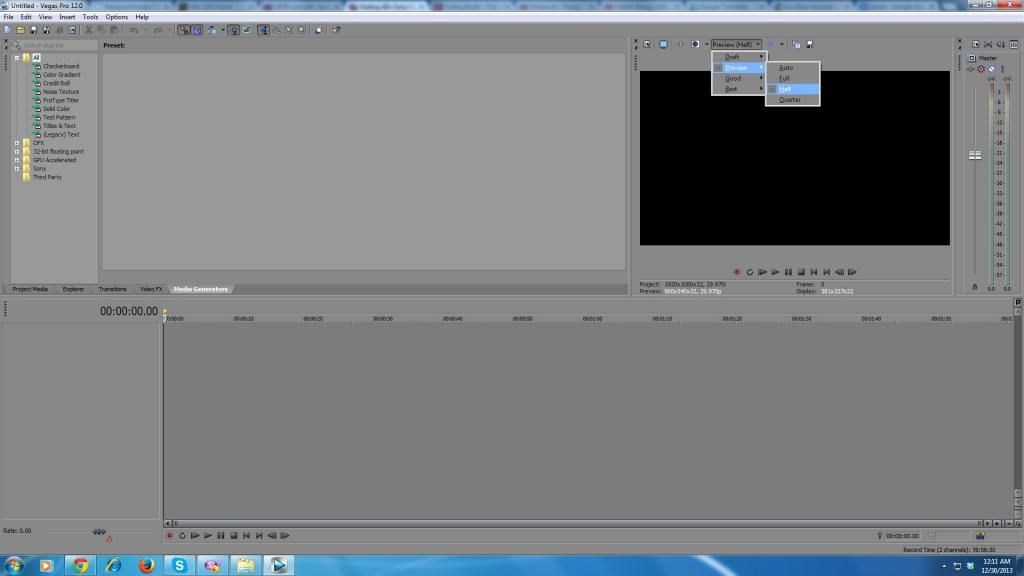This screenshot has height=576, width=1024.
Task: Toggle Video Preview on External Monitor
Action: (663, 44)
